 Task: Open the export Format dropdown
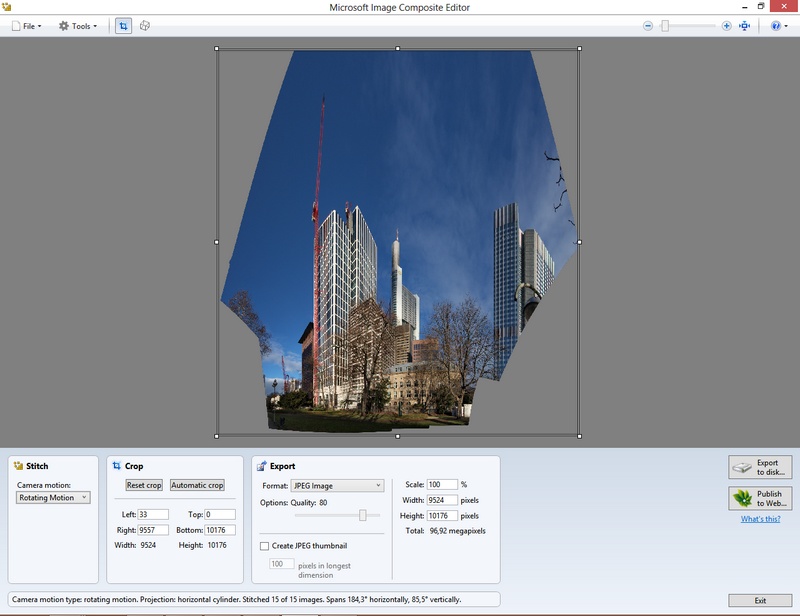pyautogui.click(x=336, y=485)
